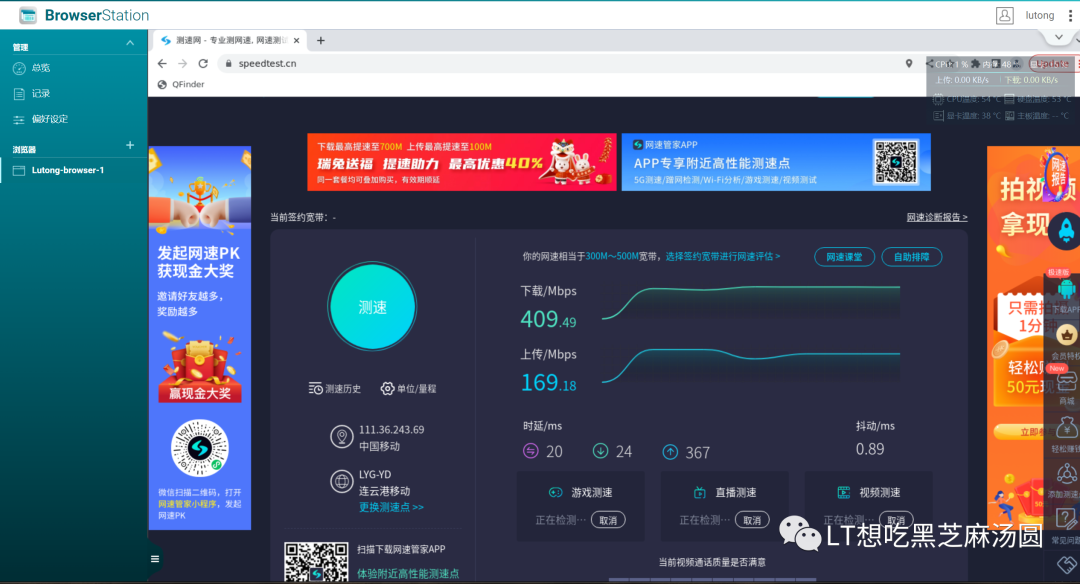This screenshot has width=1080, height=584.
Task: Open 偏好设定 in the sidebar
Action: click(50, 119)
